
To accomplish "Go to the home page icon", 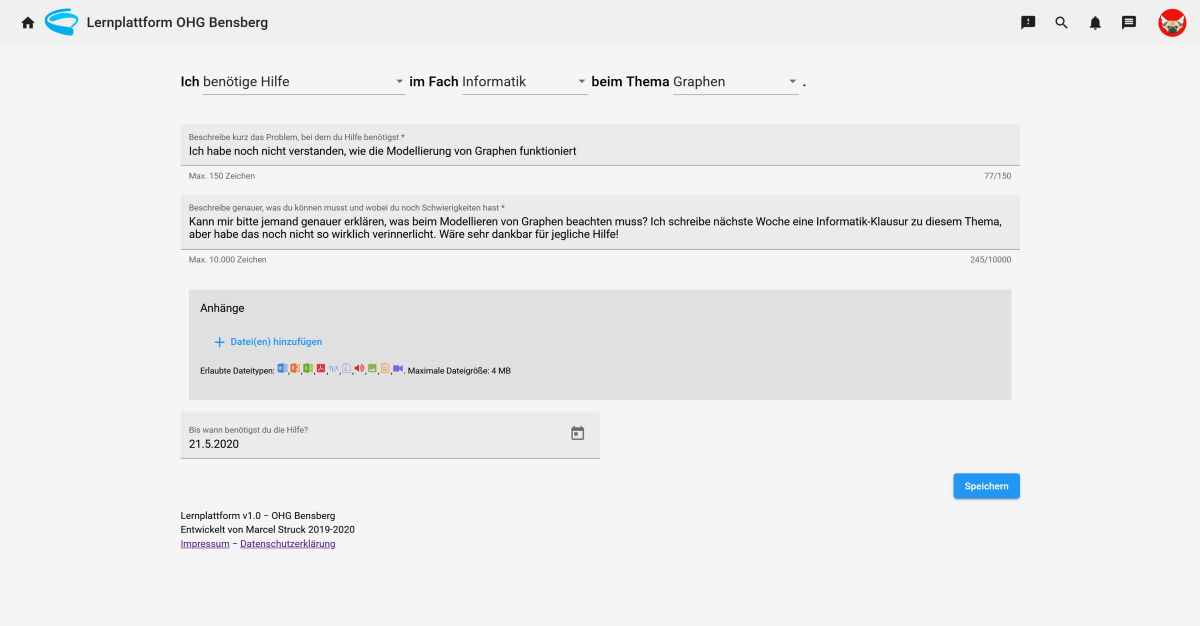I will pos(28,22).
